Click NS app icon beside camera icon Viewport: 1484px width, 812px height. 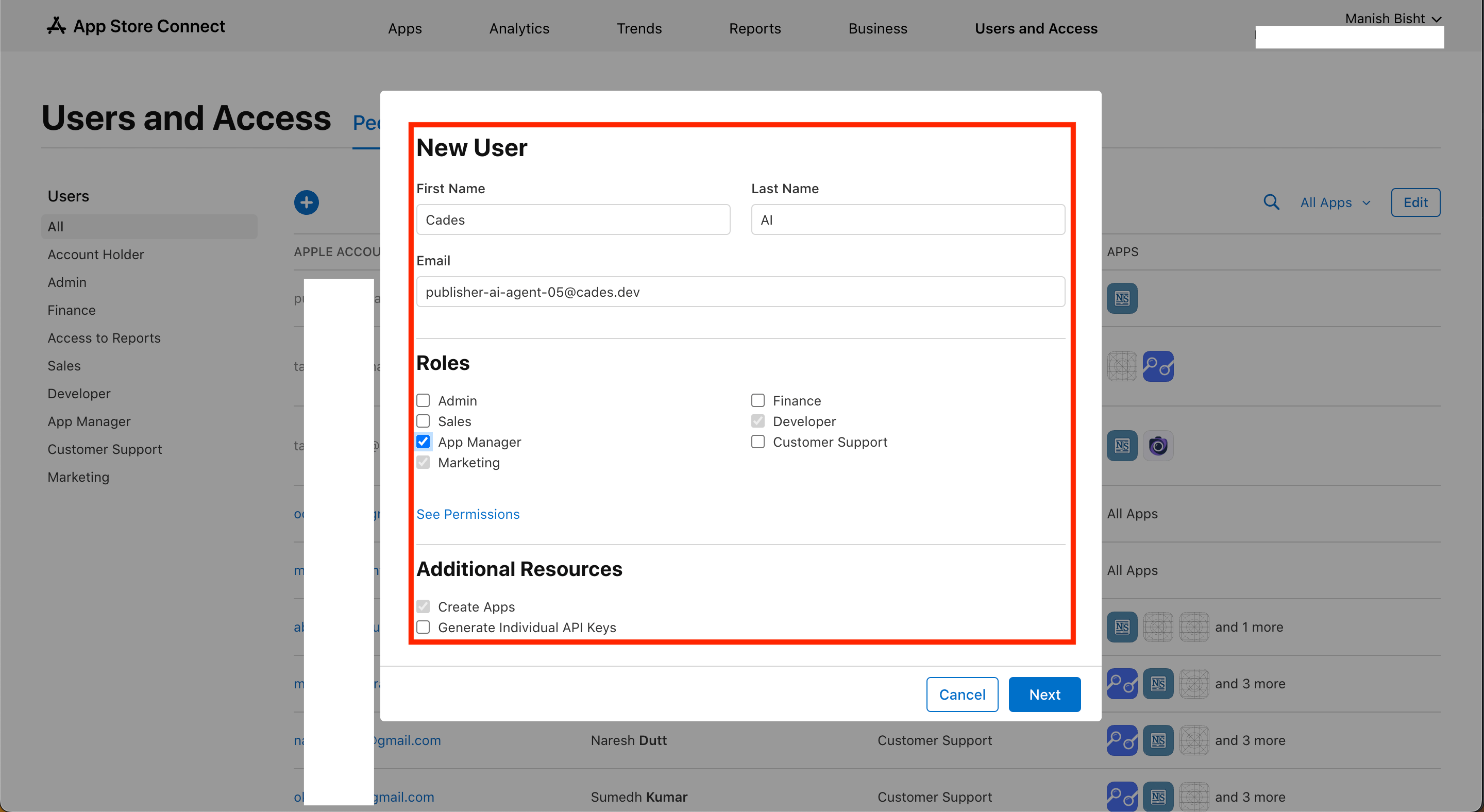coord(1122,446)
